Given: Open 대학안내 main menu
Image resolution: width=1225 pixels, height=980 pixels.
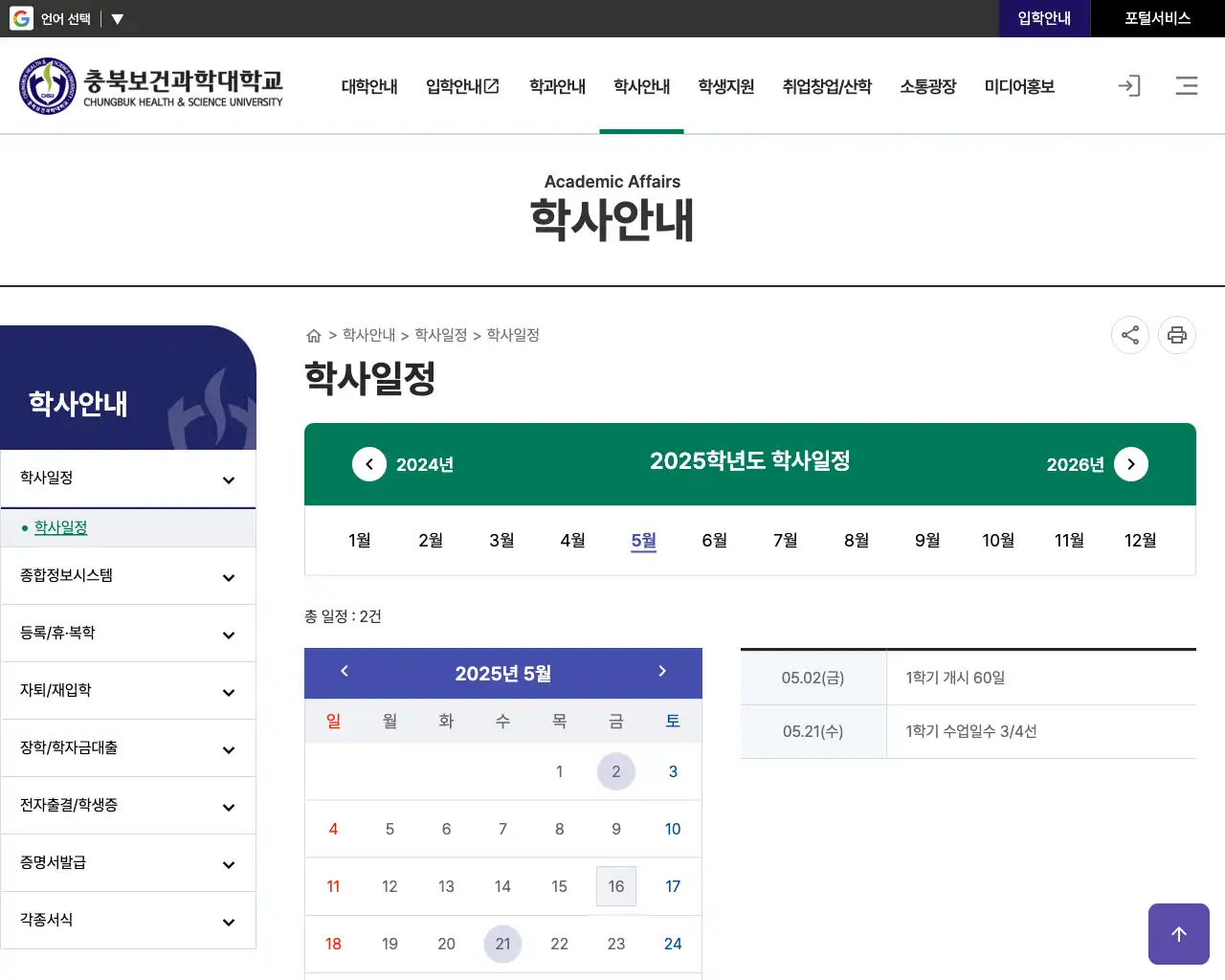Looking at the screenshot, I should point(369,86).
